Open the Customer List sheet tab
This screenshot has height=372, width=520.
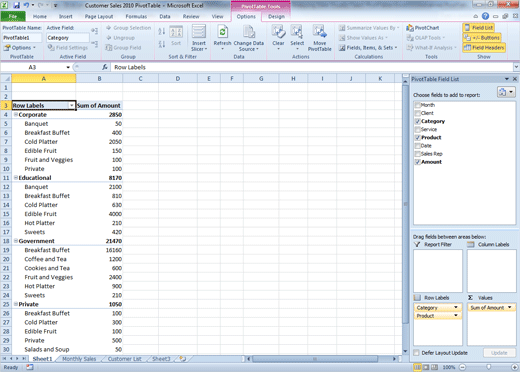[x=124, y=359]
